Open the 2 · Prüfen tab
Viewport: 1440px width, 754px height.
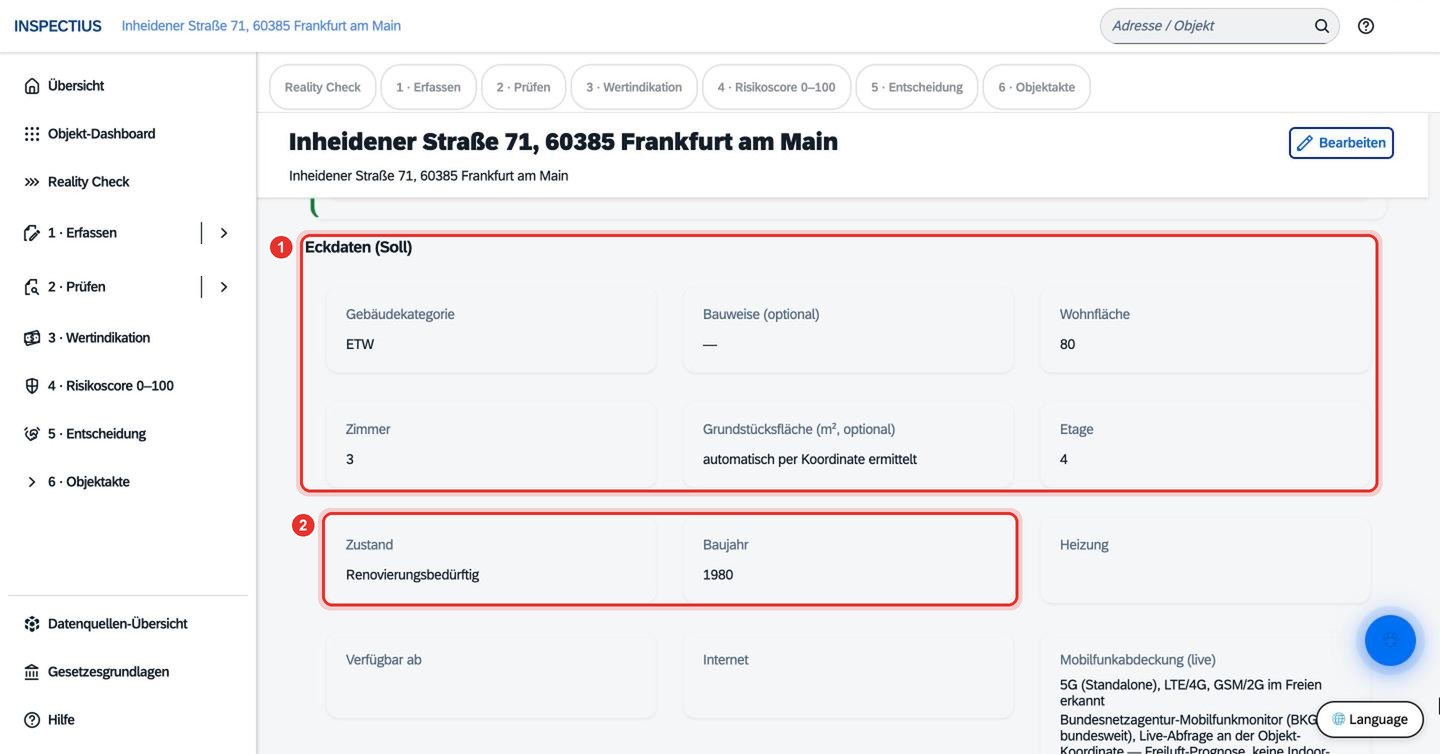[523, 87]
